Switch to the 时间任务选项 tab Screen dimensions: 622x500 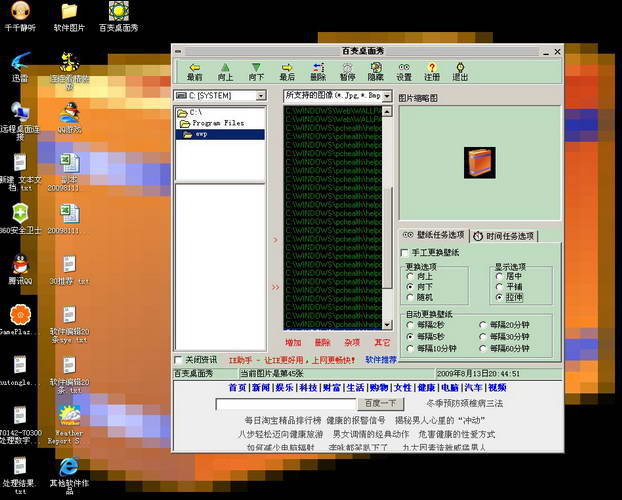point(504,236)
